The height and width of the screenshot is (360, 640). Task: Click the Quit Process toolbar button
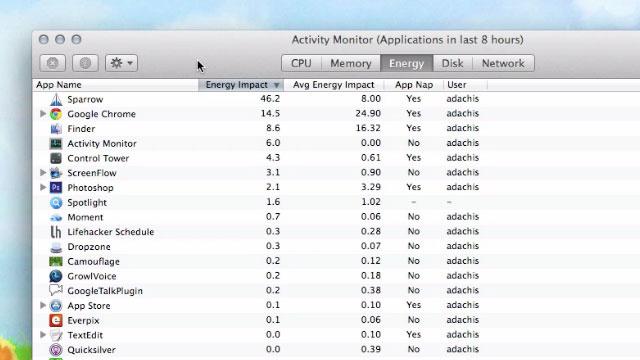53,63
